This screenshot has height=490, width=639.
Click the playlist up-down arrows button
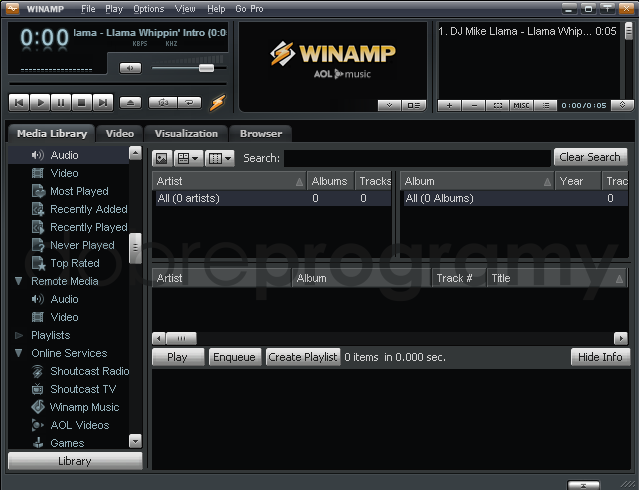click(623, 105)
